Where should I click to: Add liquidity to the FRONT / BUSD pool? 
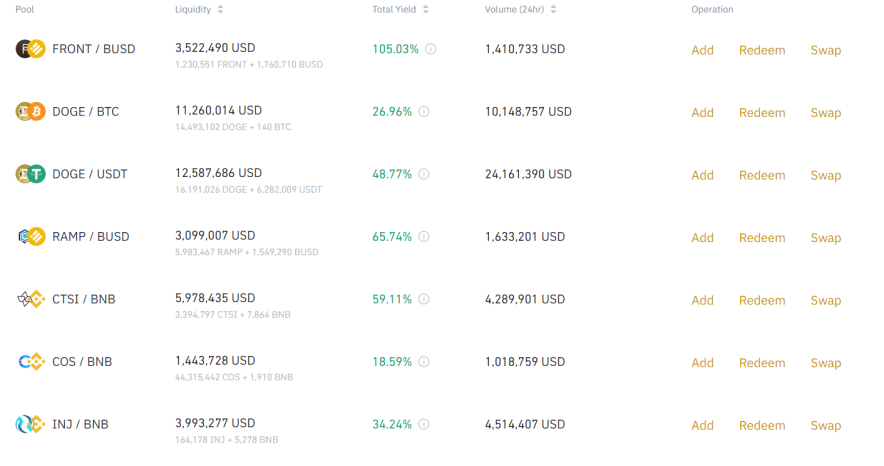[x=702, y=50]
